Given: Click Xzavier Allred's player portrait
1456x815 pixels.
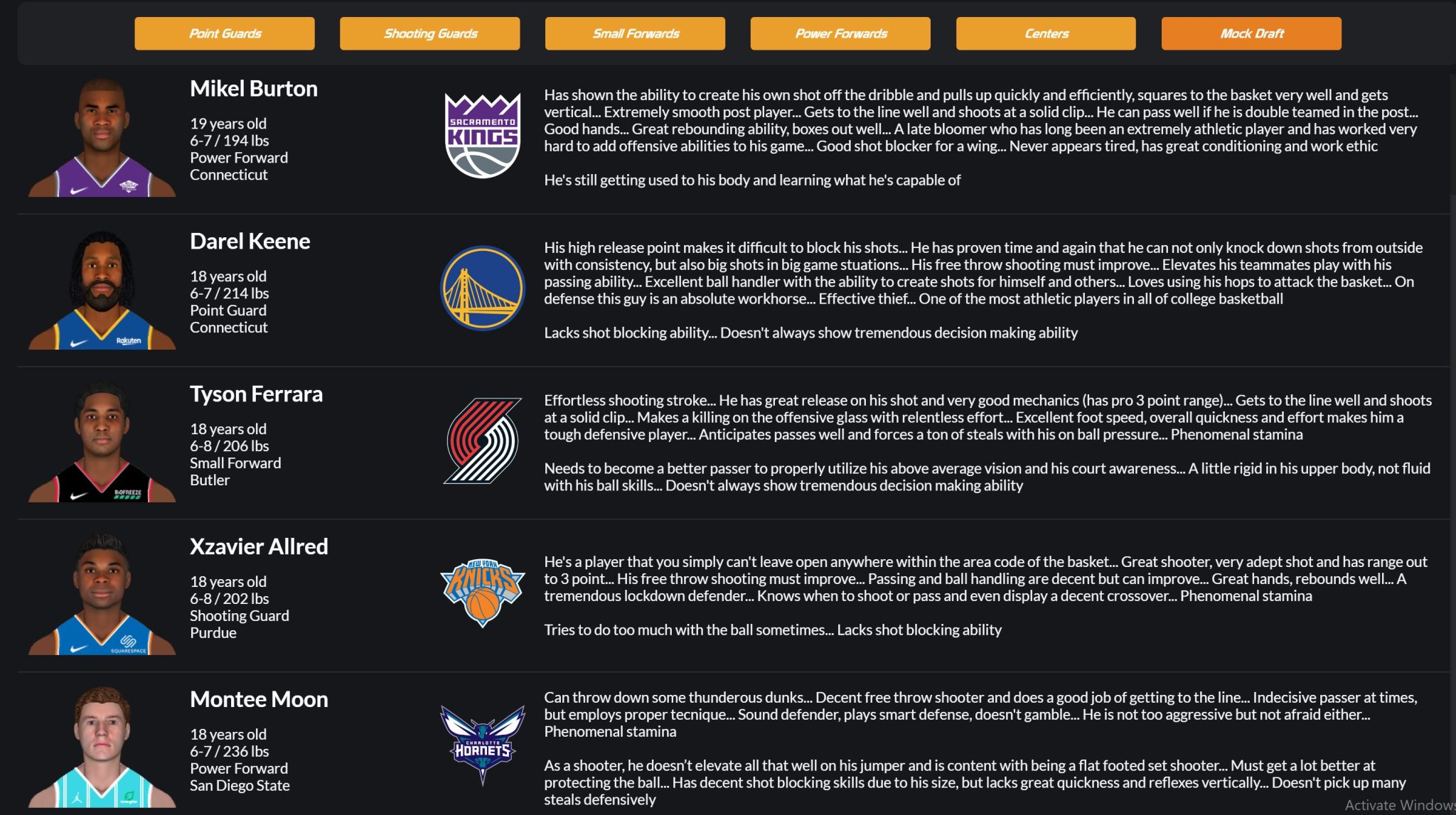Looking at the screenshot, I should (102, 595).
